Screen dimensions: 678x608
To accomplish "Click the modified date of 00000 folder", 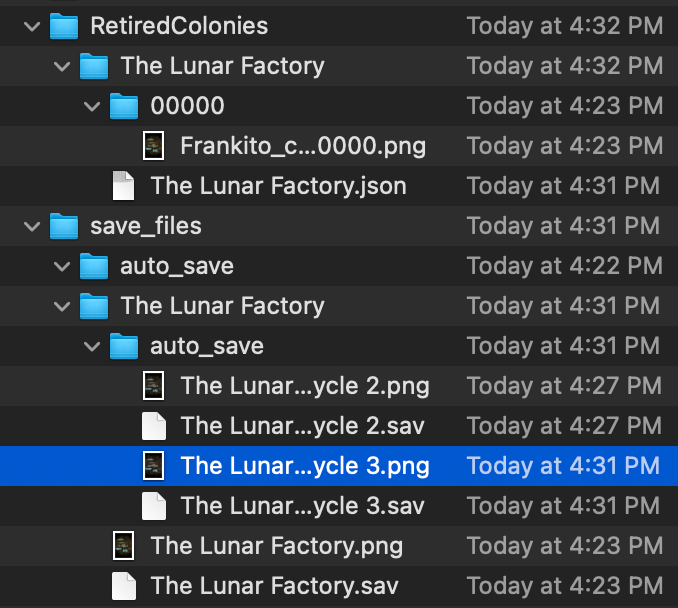I will (564, 106).
